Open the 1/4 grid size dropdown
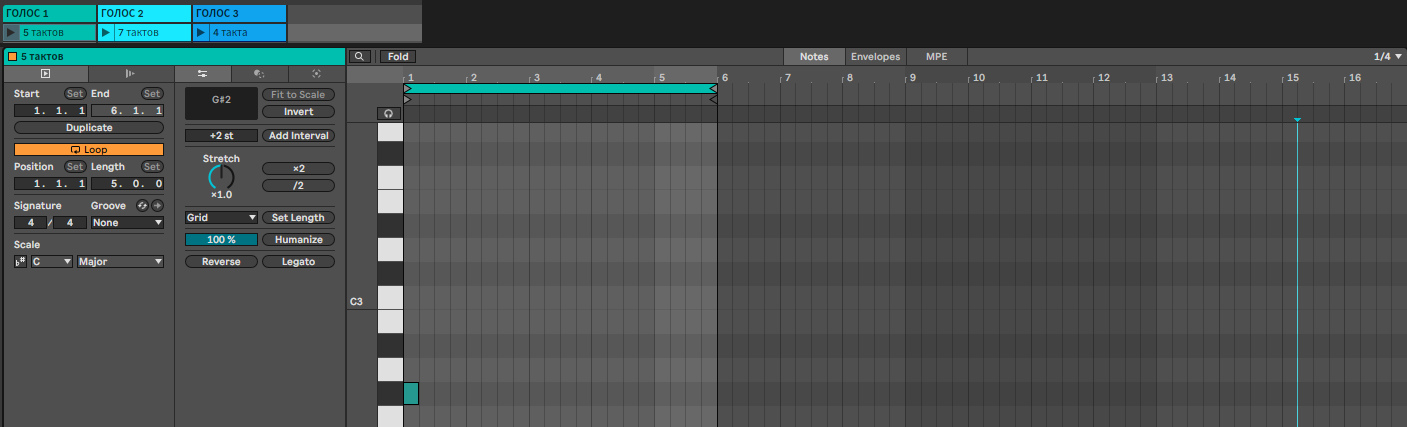Viewport: 1407px width, 427px height. click(x=1389, y=57)
